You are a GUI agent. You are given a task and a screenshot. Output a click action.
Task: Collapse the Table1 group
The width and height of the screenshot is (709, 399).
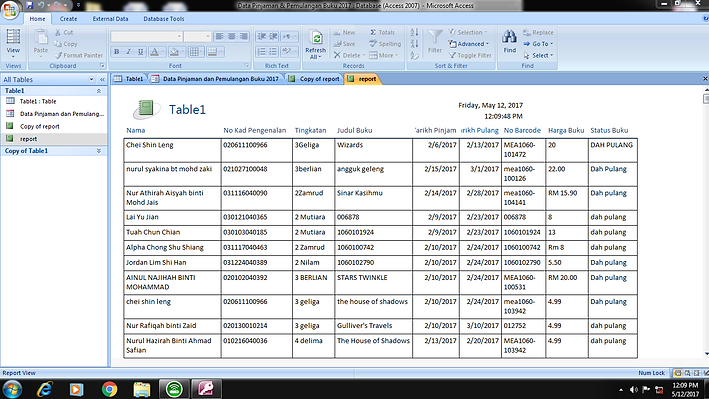pyautogui.click(x=99, y=91)
